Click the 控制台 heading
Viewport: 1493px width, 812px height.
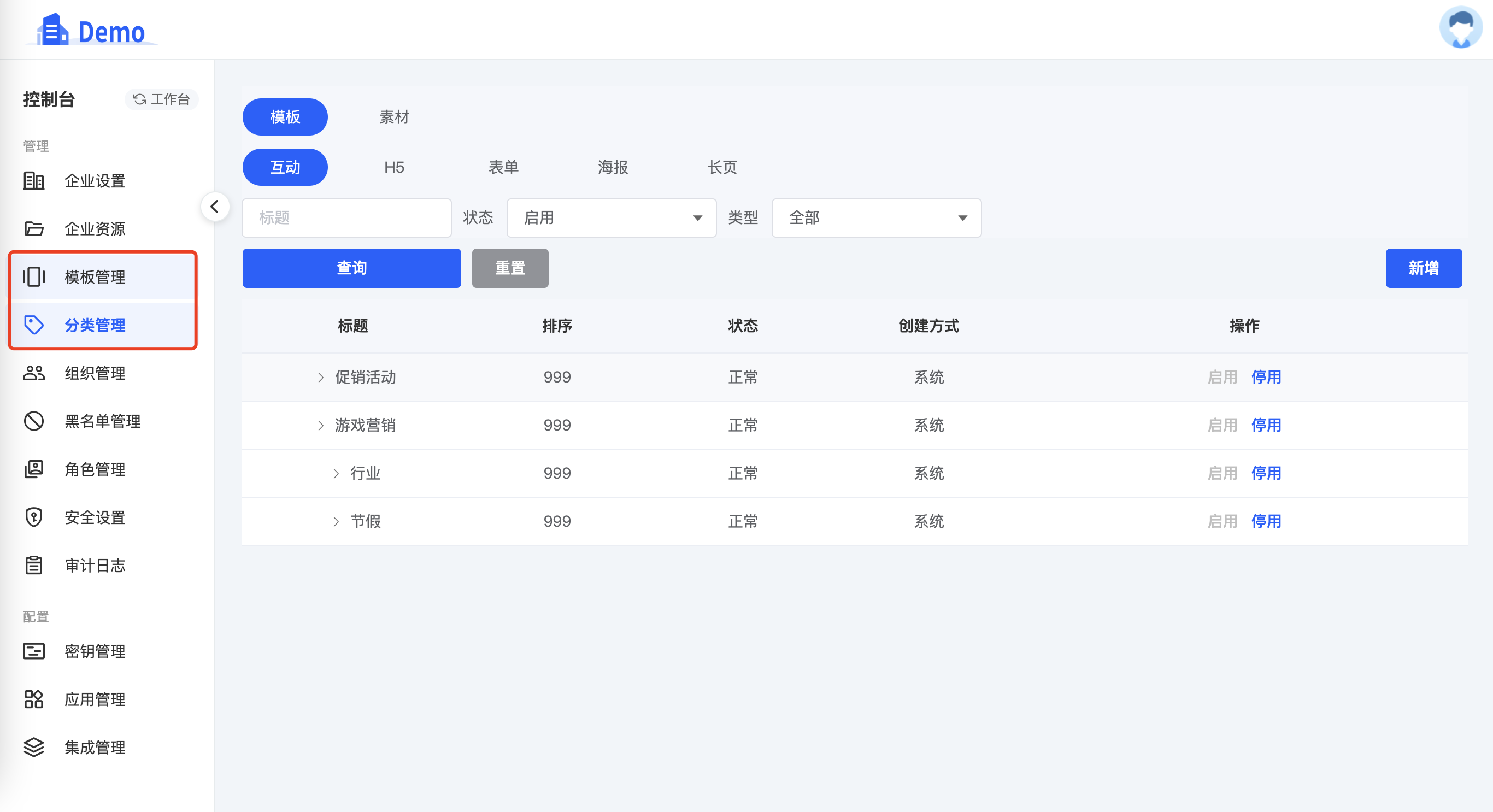(x=49, y=99)
